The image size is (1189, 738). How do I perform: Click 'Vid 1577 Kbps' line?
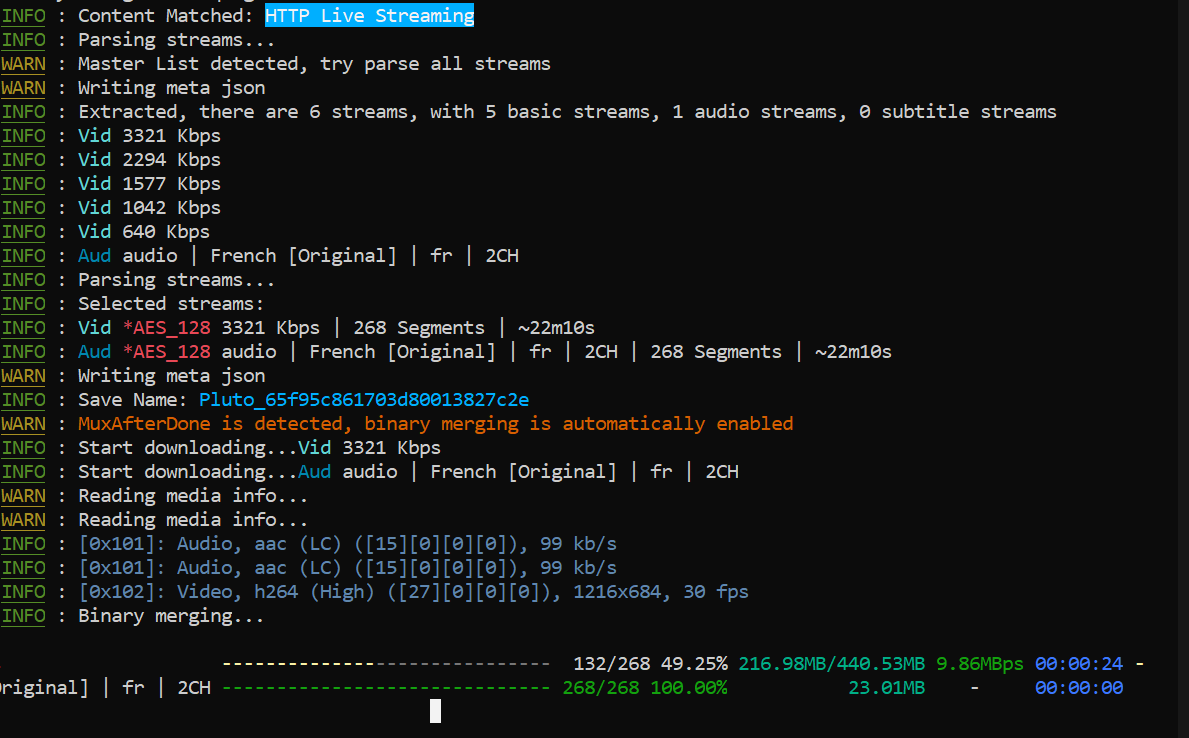point(149,184)
